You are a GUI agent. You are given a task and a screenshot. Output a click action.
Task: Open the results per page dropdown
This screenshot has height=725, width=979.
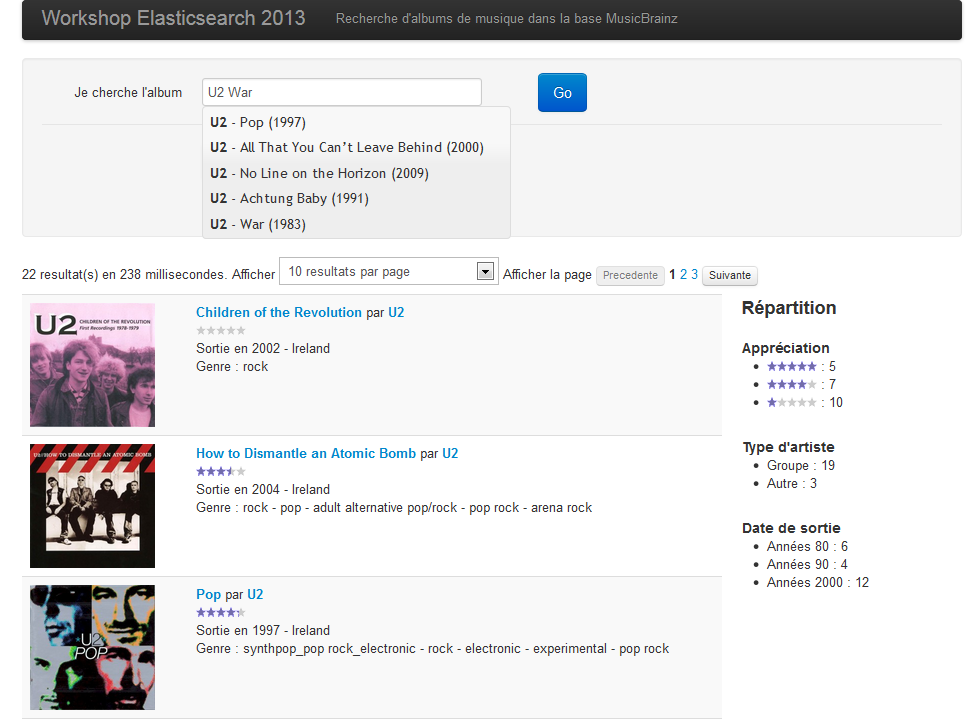click(x=388, y=271)
